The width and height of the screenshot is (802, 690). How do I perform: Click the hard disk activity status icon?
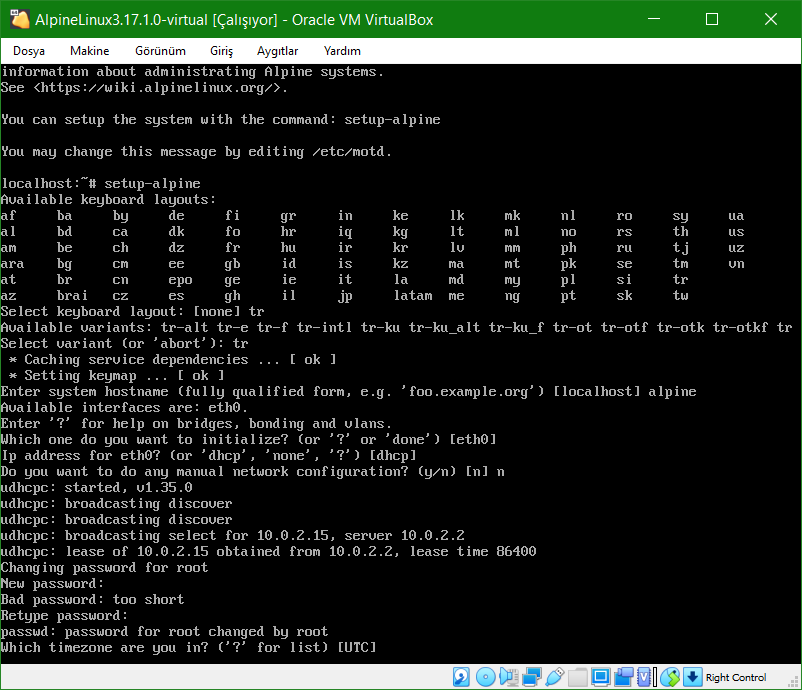point(461,677)
